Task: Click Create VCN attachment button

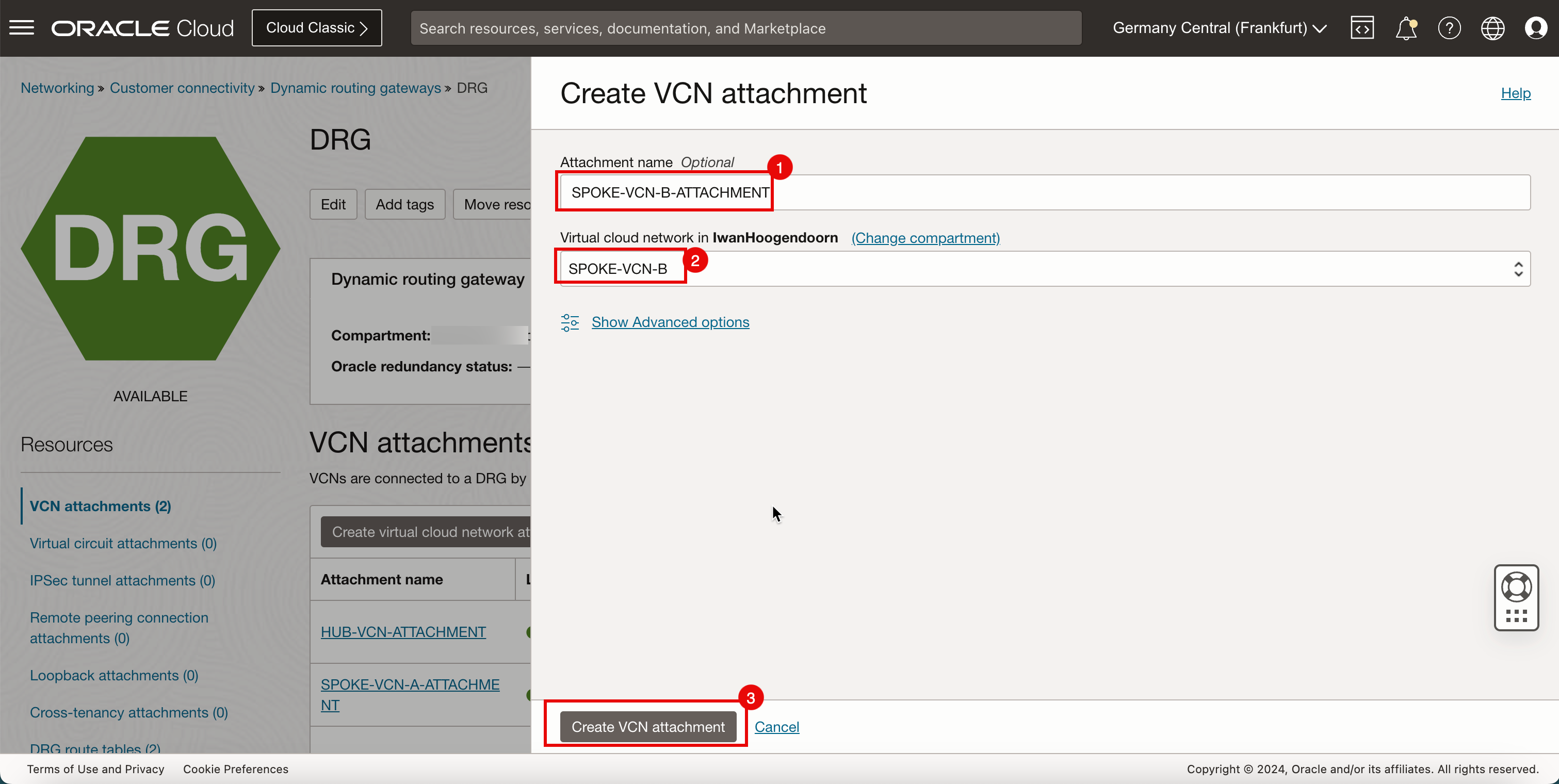Action: coord(648,726)
